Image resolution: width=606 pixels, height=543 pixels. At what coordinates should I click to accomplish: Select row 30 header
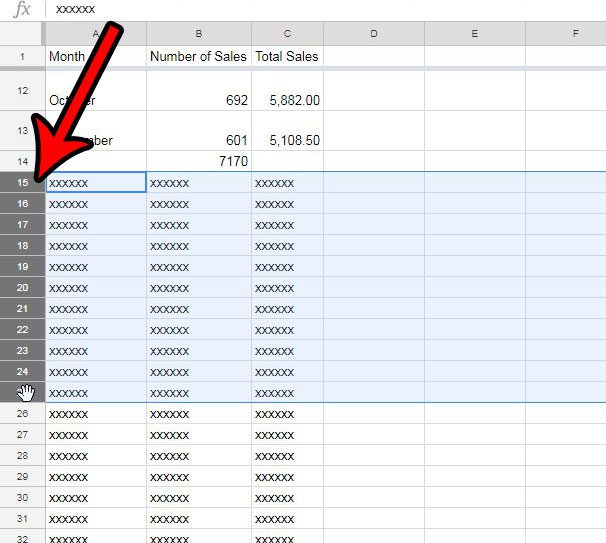[22, 498]
